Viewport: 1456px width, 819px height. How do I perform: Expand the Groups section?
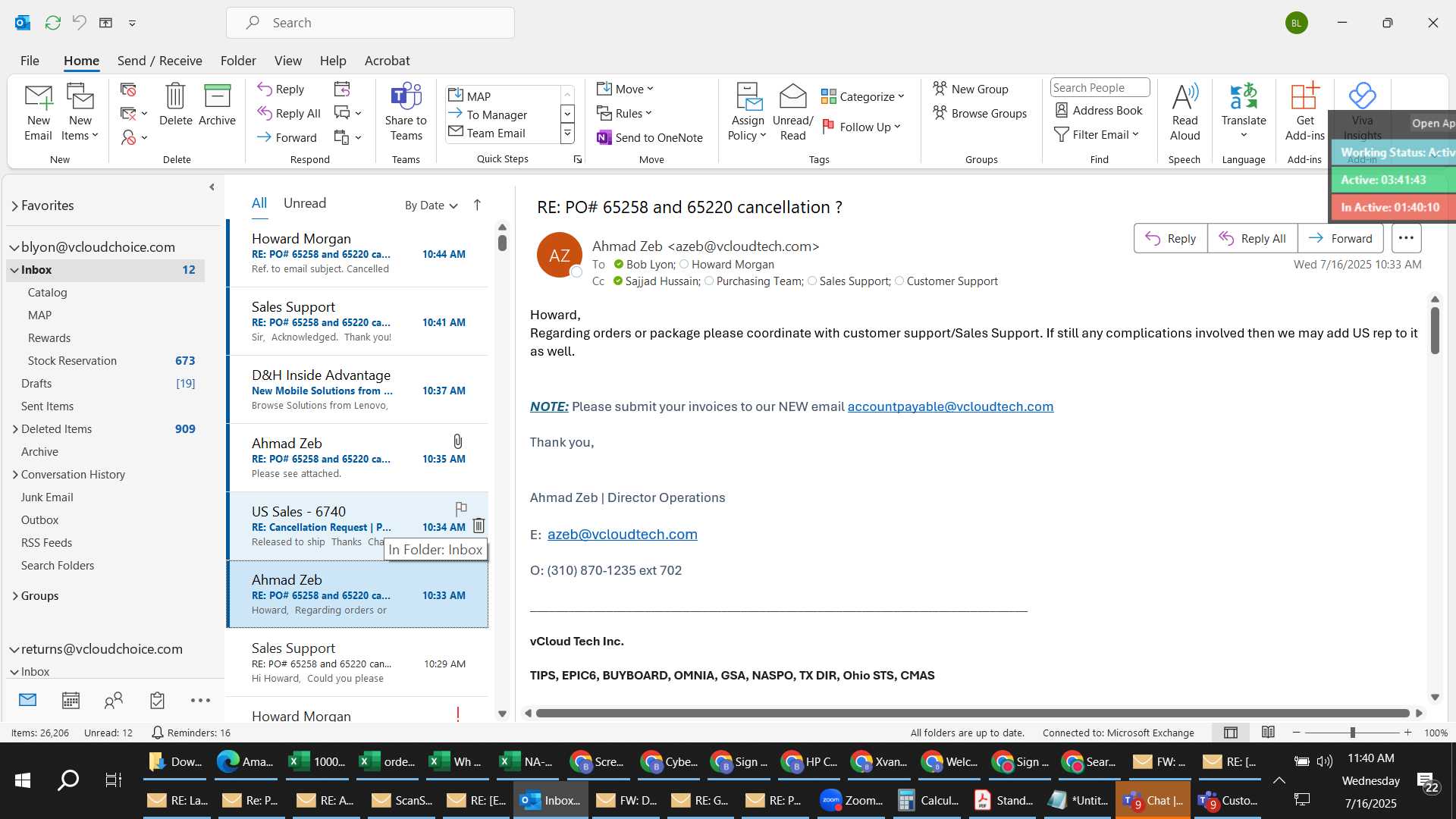click(x=15, y=596)
